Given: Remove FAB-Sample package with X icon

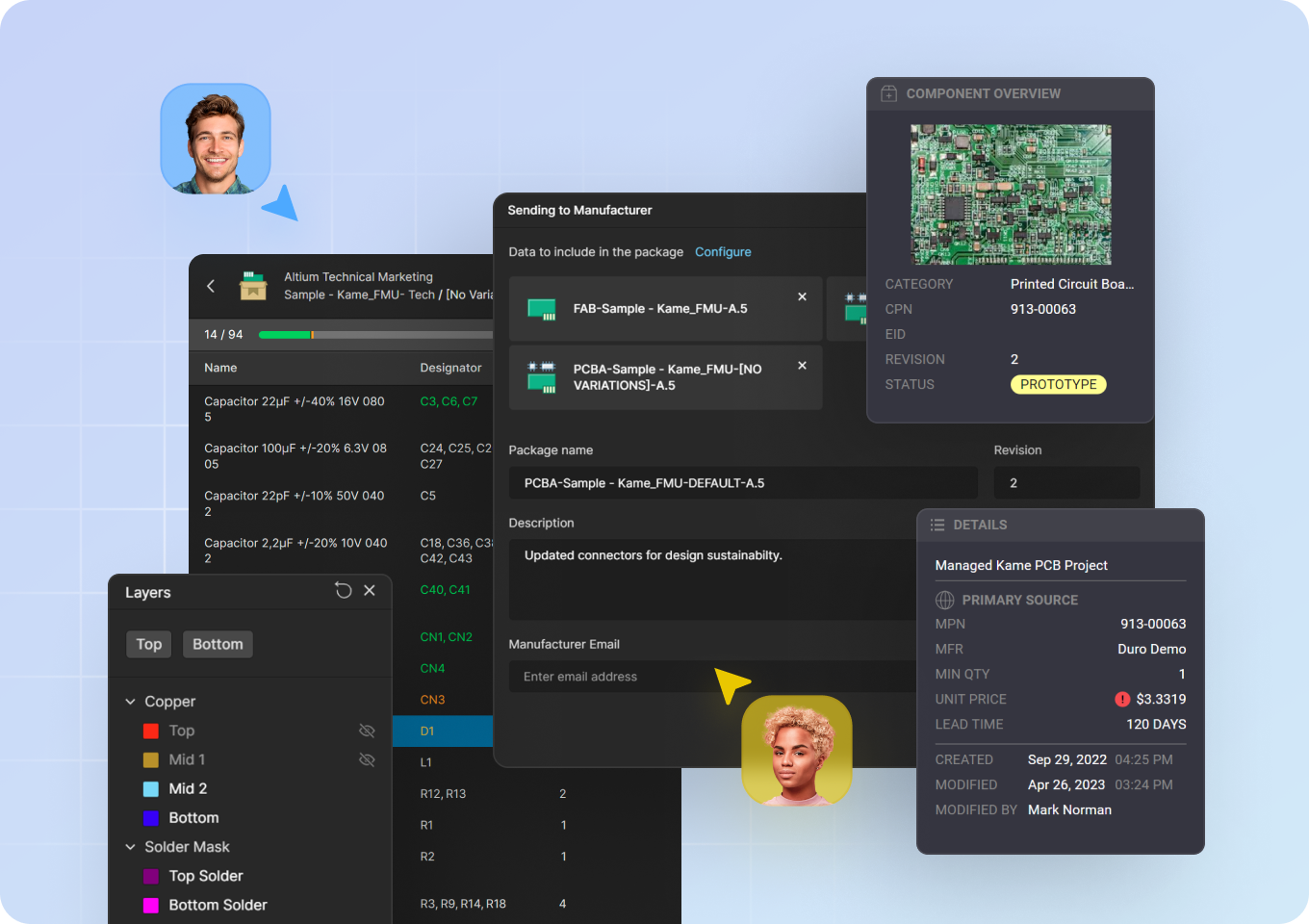Looking at the screenshot, I should (x=802, y=296).
